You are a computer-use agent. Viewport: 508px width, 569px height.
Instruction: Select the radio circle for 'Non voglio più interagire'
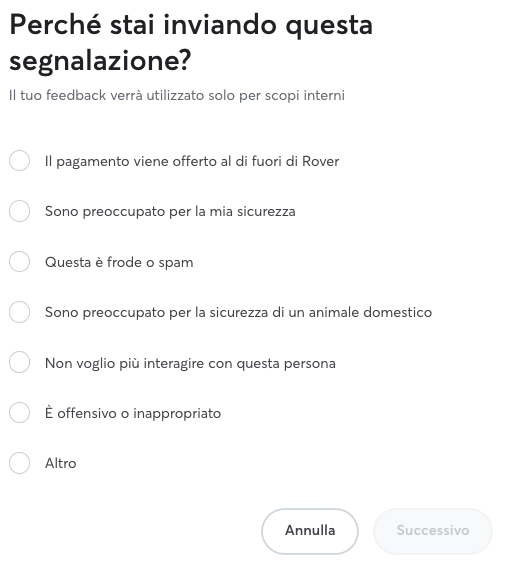tap(20, 362)
